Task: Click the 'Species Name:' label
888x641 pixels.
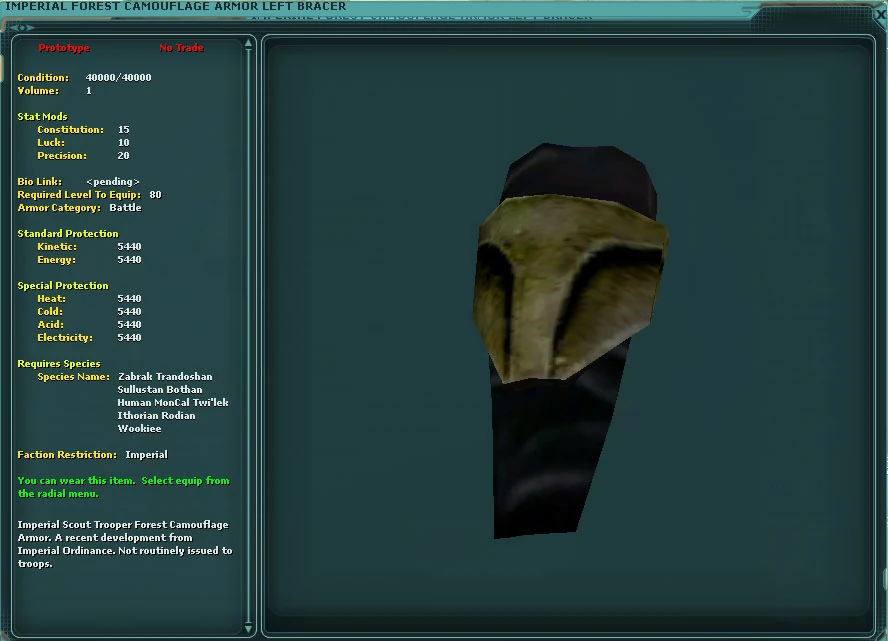Action: 74,377
